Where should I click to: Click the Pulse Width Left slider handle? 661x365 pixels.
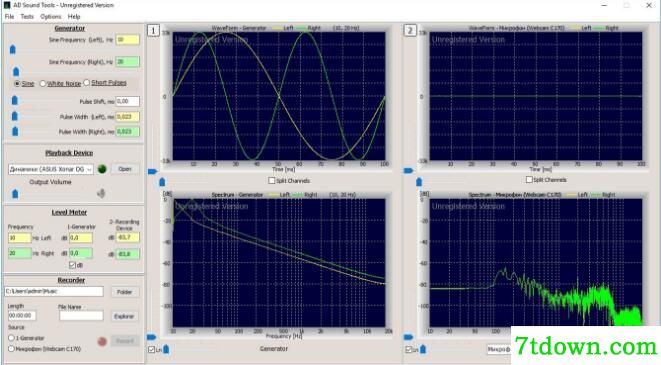click(x=15, y=115)
